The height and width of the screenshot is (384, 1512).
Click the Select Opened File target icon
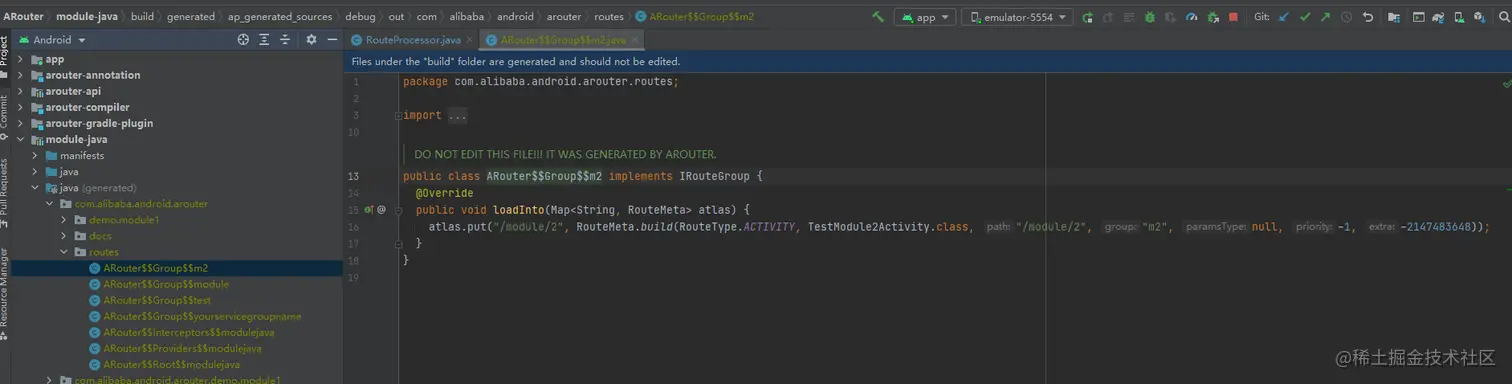[243, 40]
